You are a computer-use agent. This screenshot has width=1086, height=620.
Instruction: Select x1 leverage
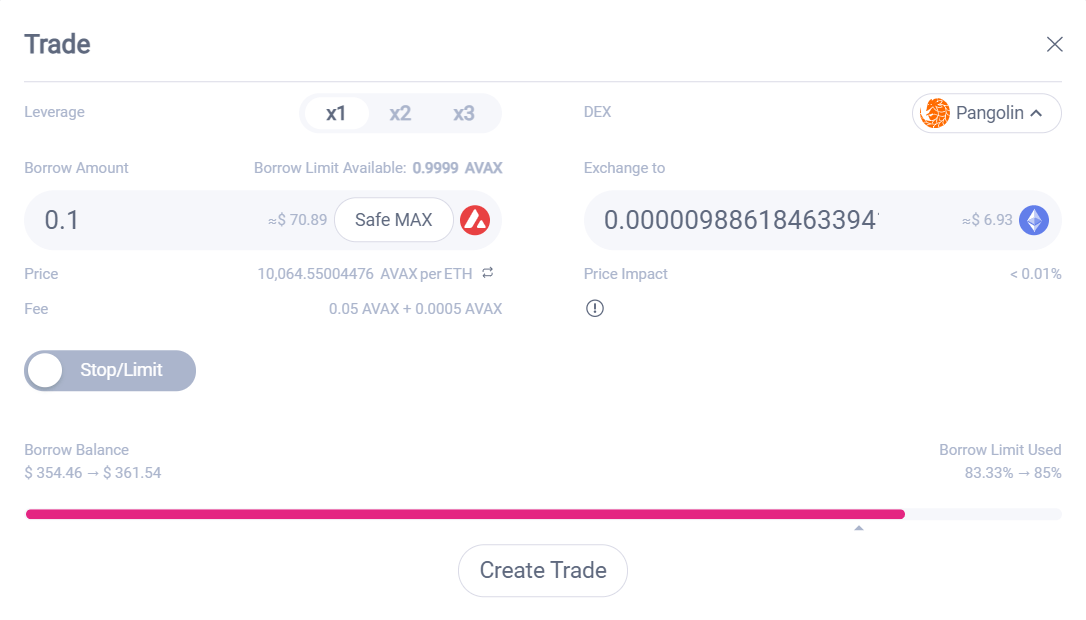coord(336,113)
